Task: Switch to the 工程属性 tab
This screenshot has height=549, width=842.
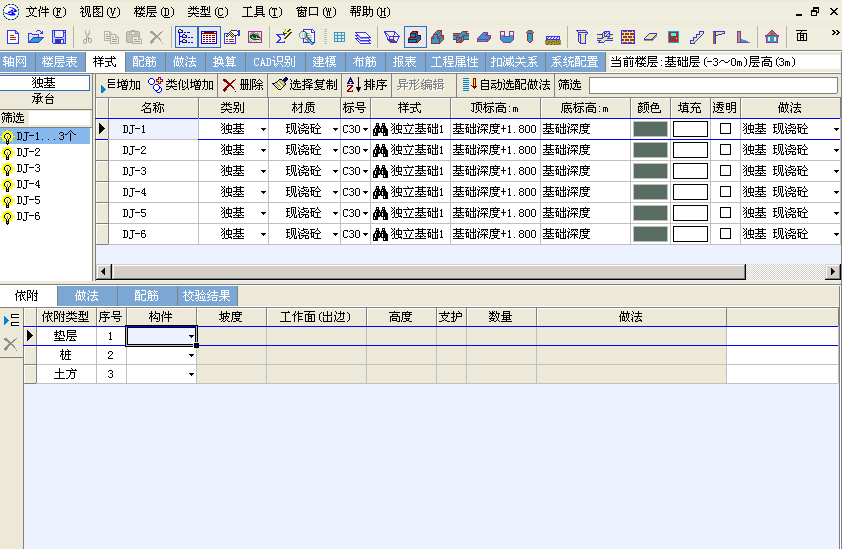Action: (x=454, y=62)
